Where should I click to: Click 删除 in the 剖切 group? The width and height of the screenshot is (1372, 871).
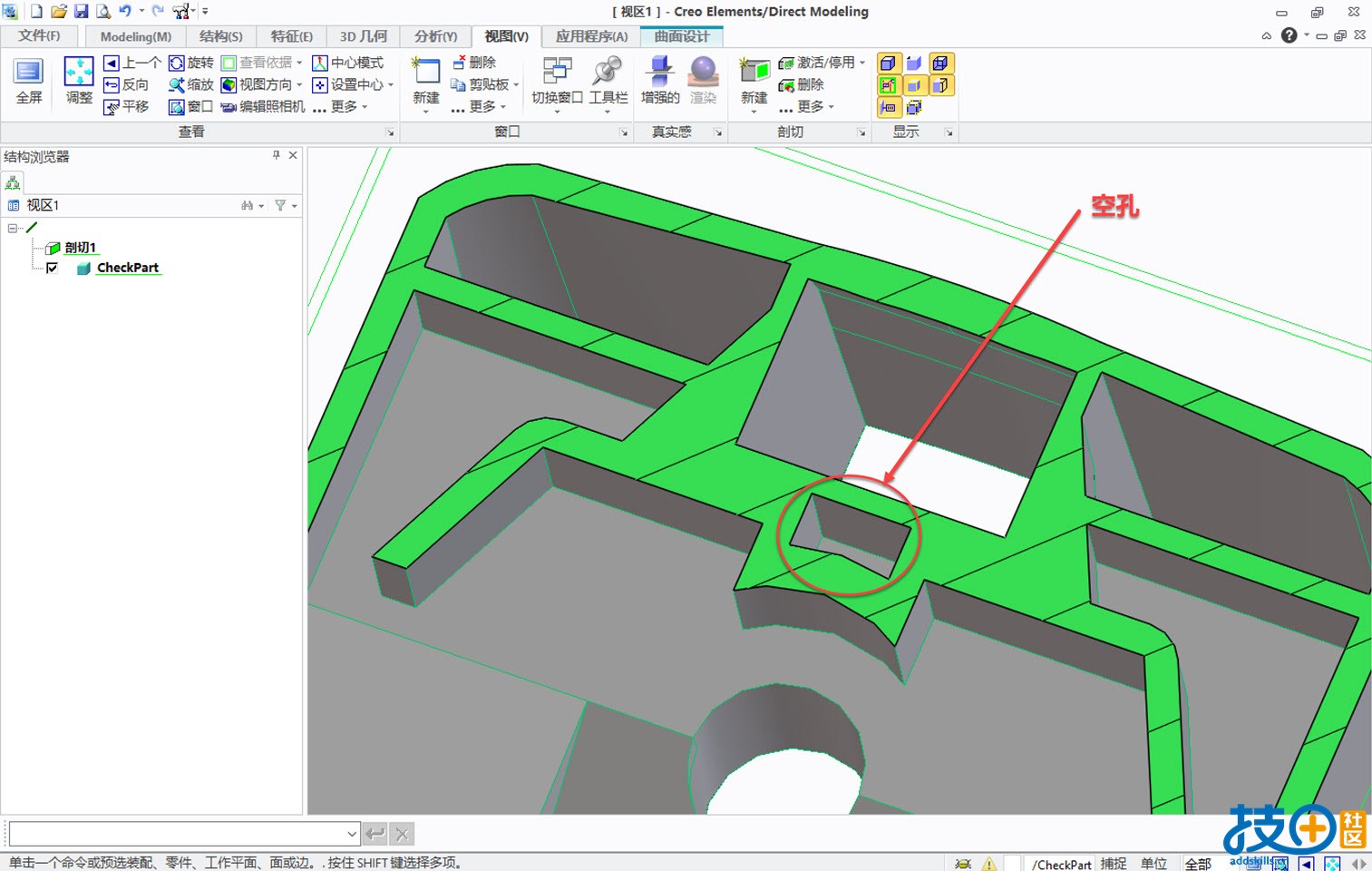tap(802, 84)
